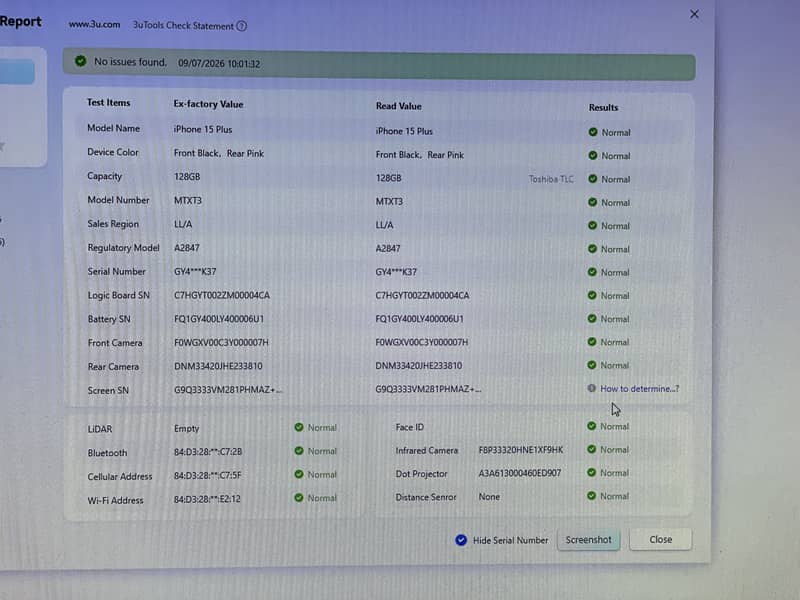Click the Screen SN info icon
Viewport: 800px width, 600px height.
(x=591, y=388)
